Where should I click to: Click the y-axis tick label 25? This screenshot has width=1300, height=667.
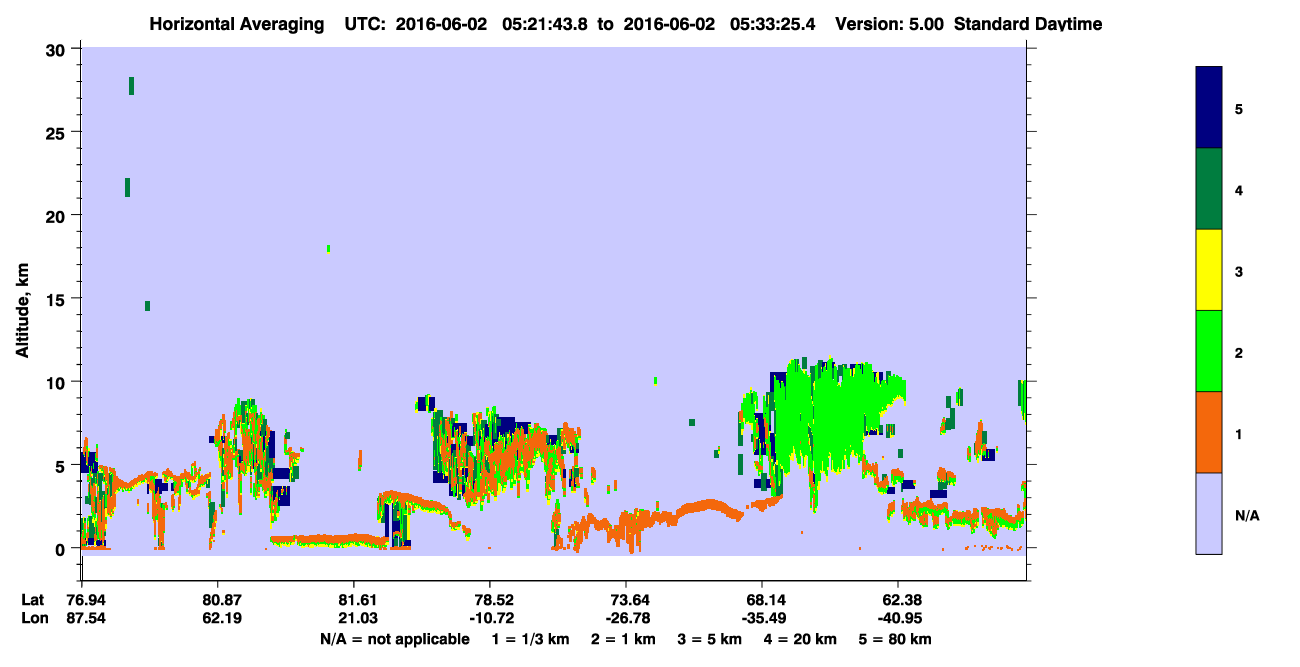(x=58, y=132)
